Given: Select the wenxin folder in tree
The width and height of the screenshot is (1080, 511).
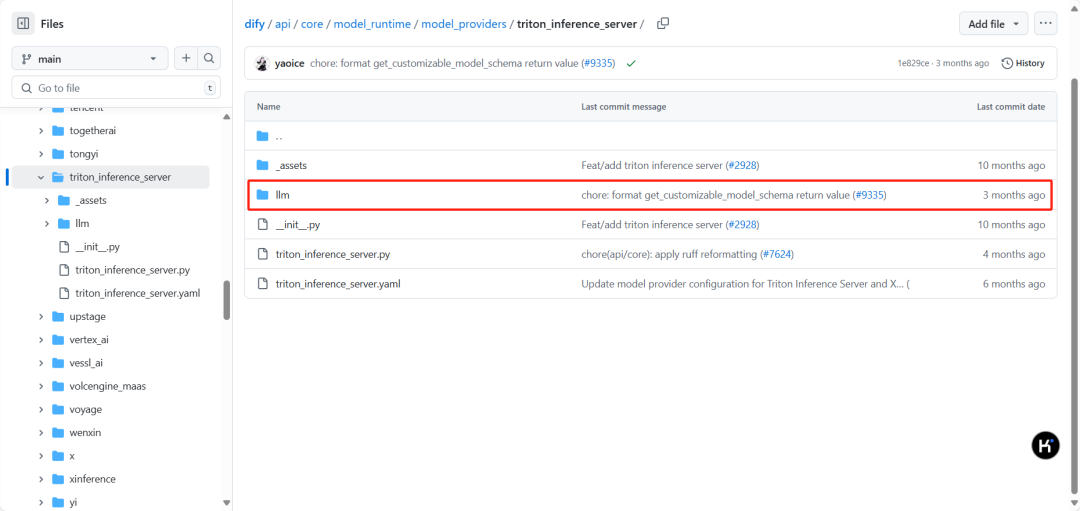Looking at the screenshot, I should pos(86,433).
